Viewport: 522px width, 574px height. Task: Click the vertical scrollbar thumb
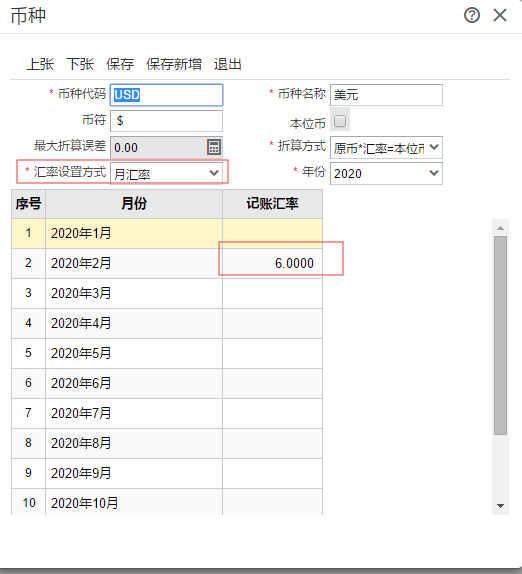coord(500,335)
